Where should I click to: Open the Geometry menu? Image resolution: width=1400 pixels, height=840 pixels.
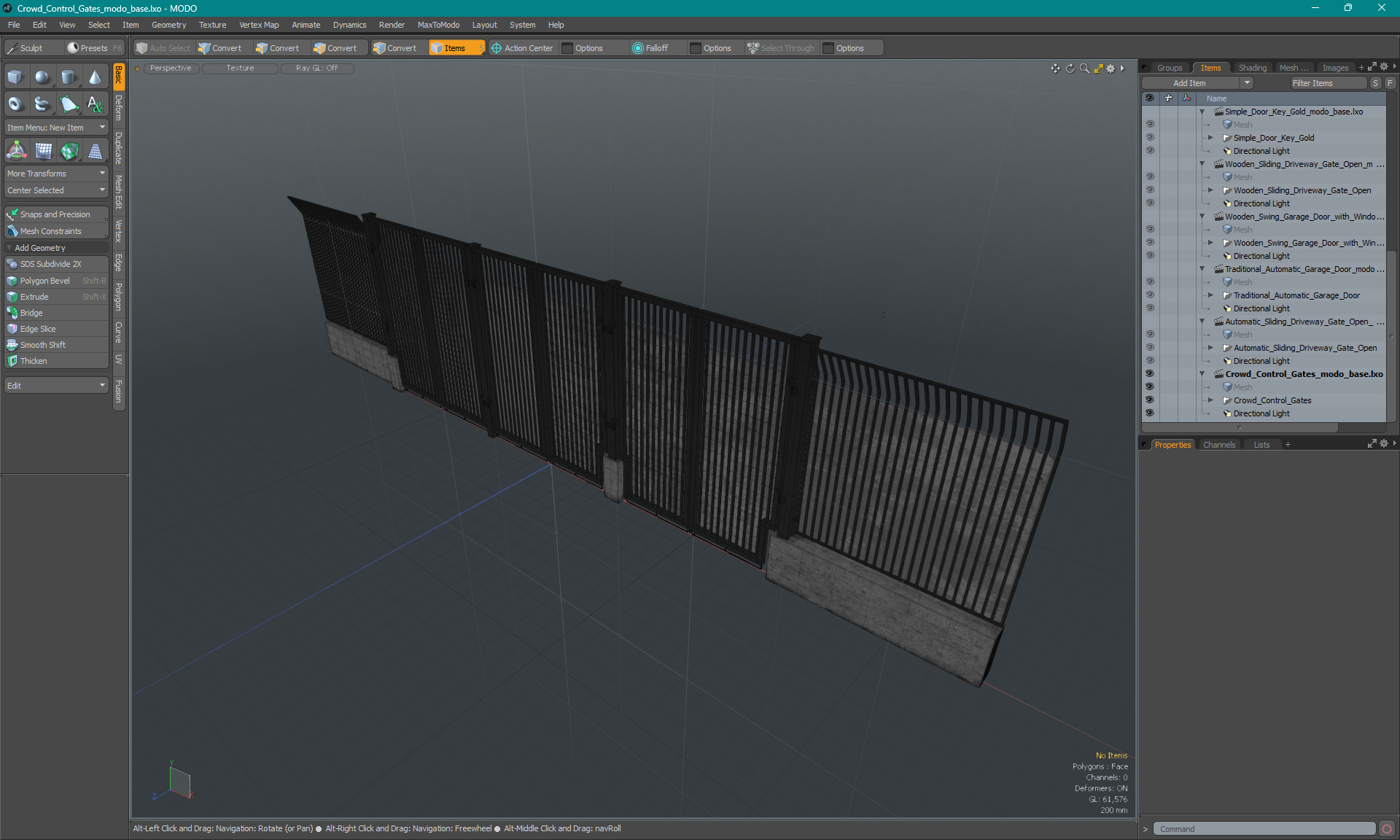click(168, 25)
